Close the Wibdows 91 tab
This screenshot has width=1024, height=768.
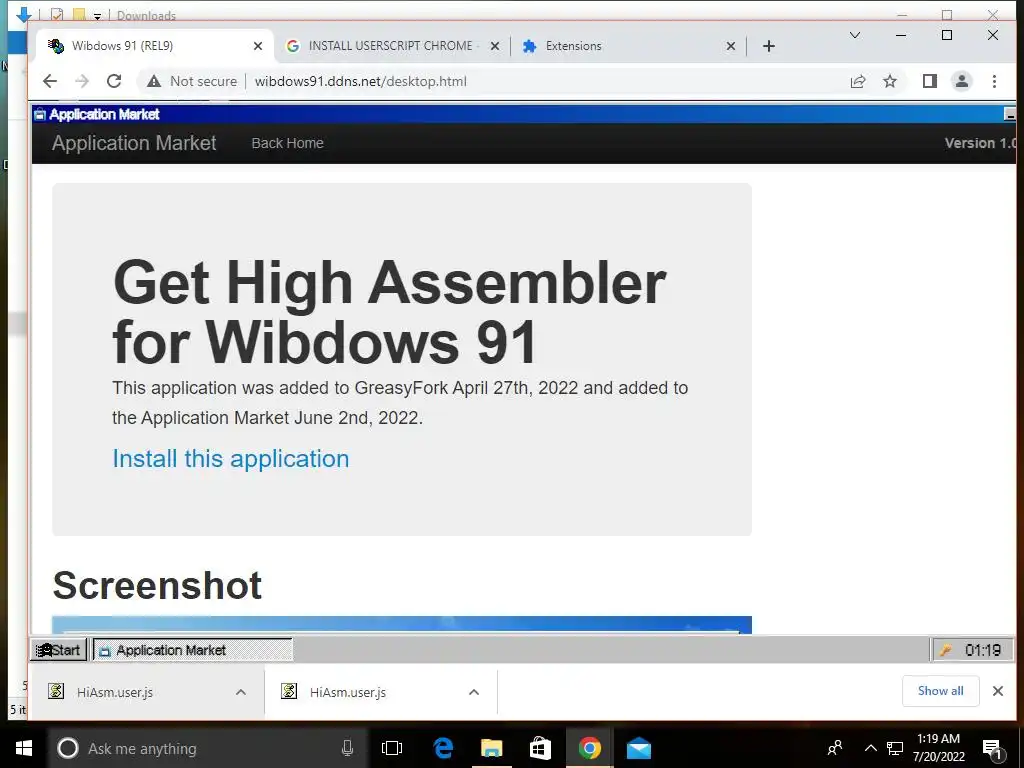pos(258,46)
